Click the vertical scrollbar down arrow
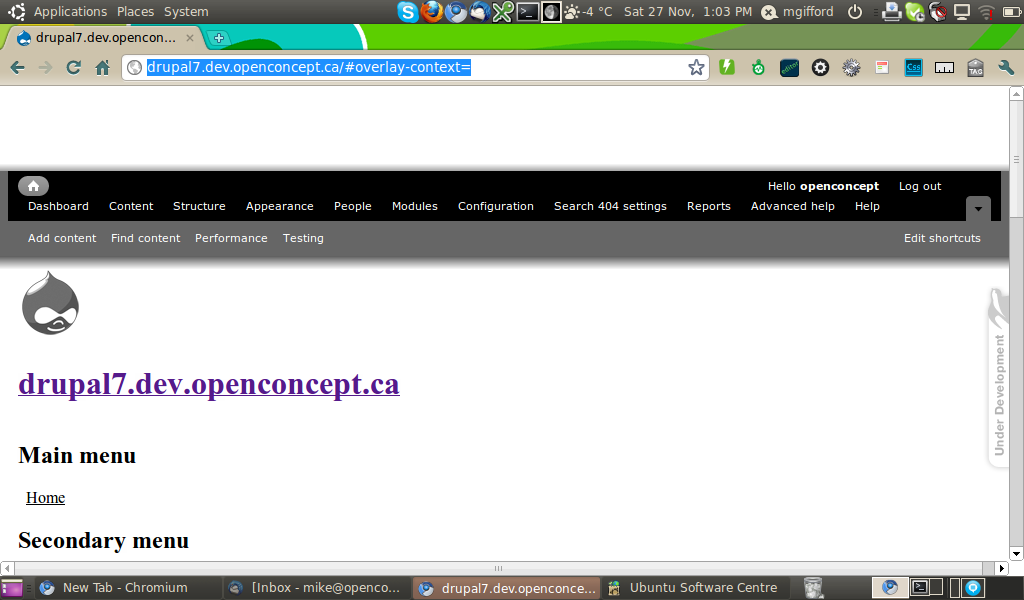Image resolution: width=1024 pixels, height=600 pixels. 1016,554
